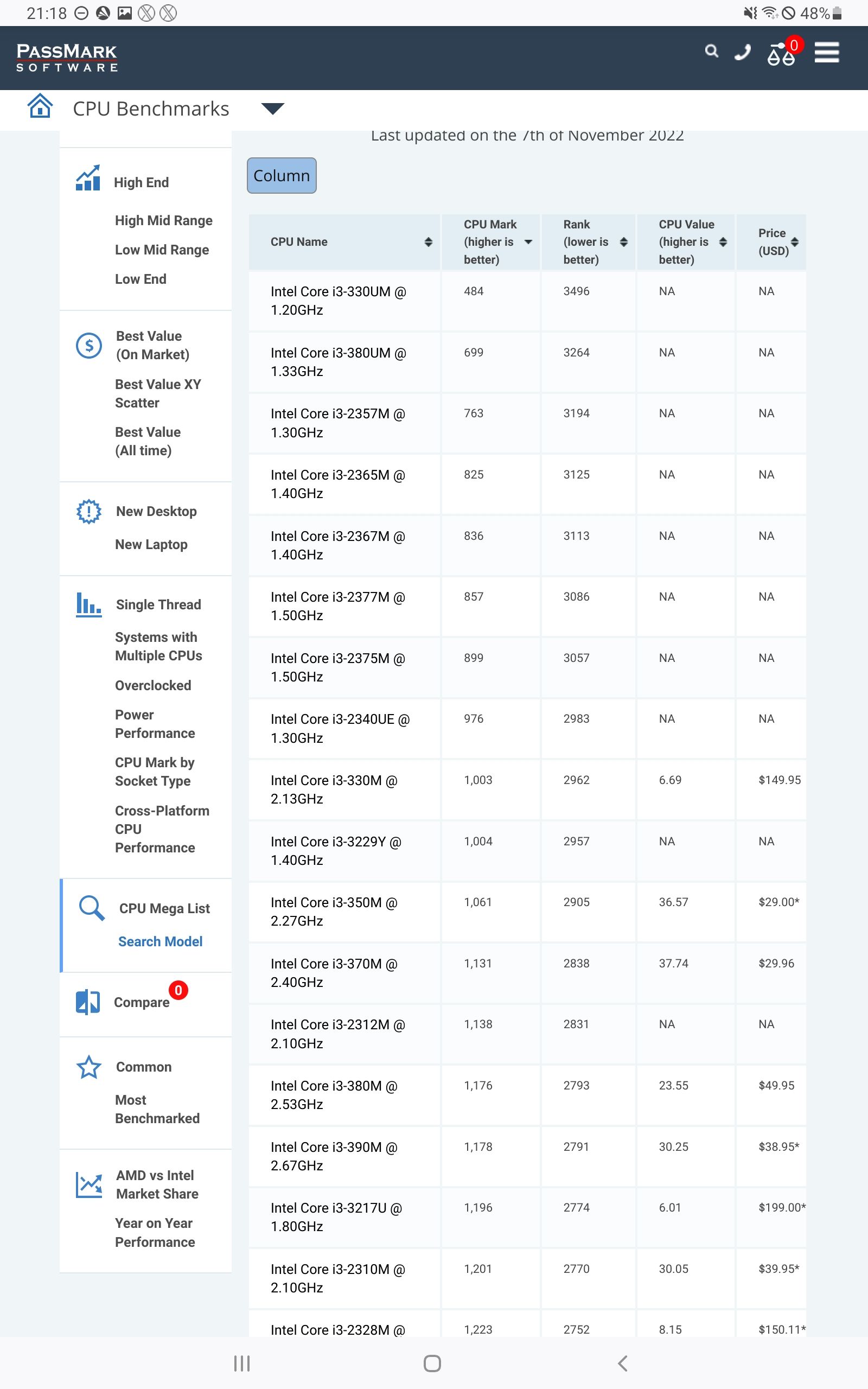Open the High End sidebar item

[141, 182]
